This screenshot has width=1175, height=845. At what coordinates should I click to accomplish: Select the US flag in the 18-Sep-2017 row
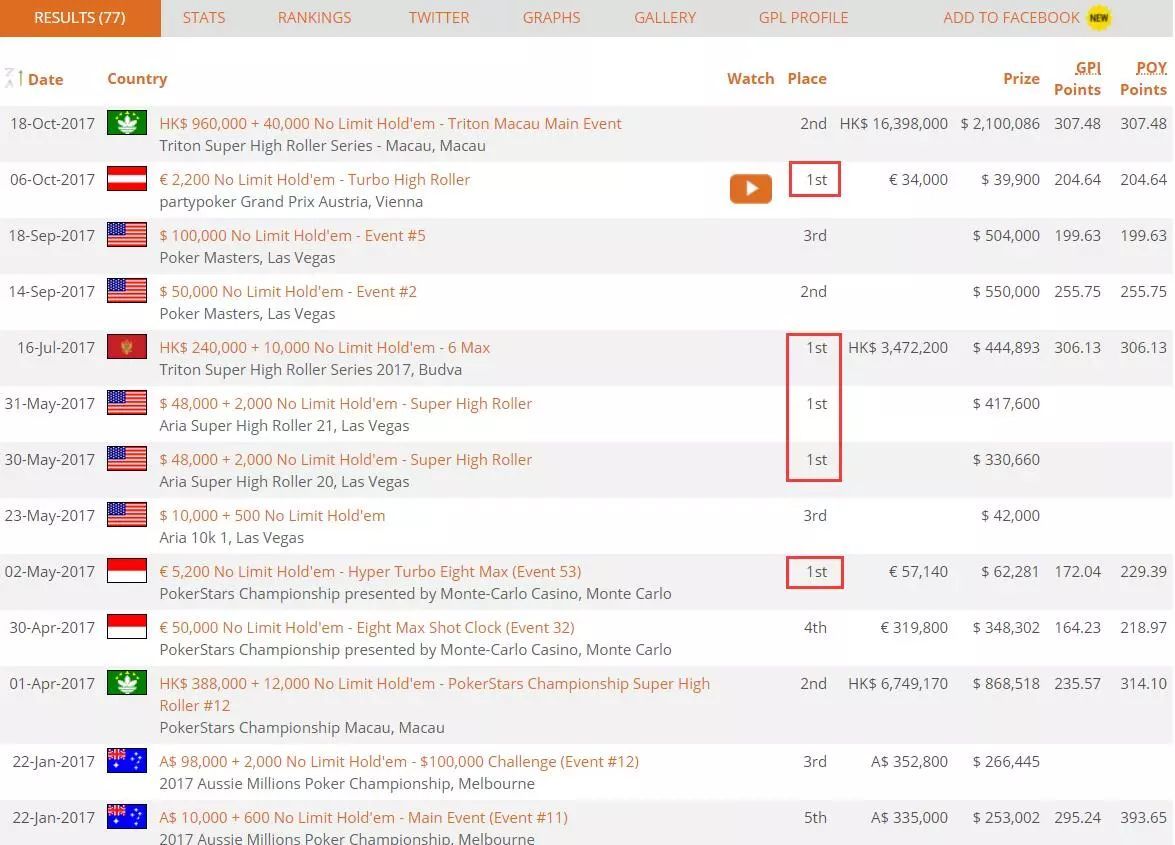tap(127, 234)
